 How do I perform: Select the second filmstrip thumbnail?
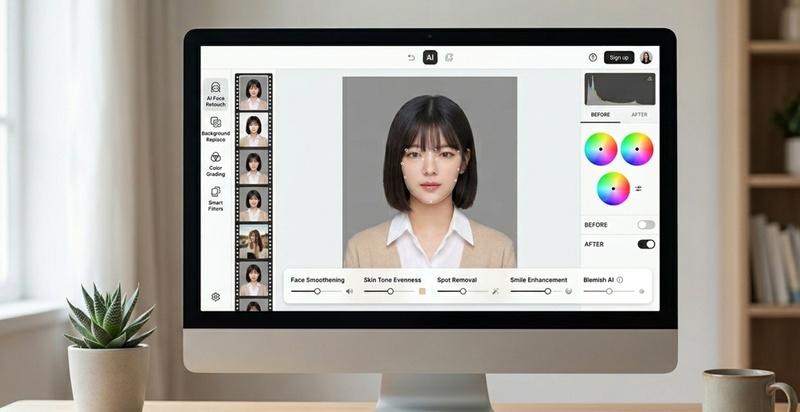254,130
